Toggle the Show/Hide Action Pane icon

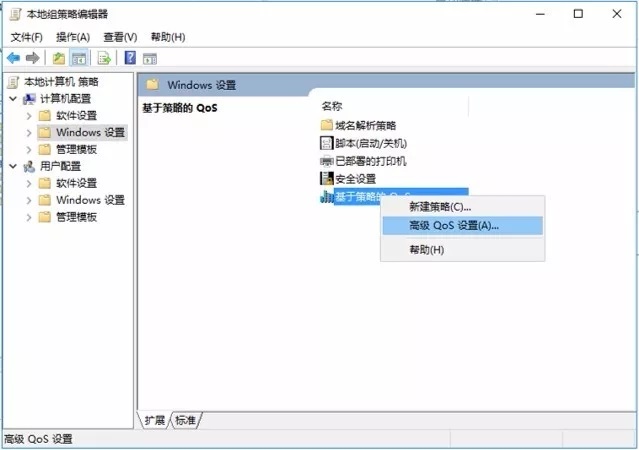pyautogui.click(x=151, y=58)
